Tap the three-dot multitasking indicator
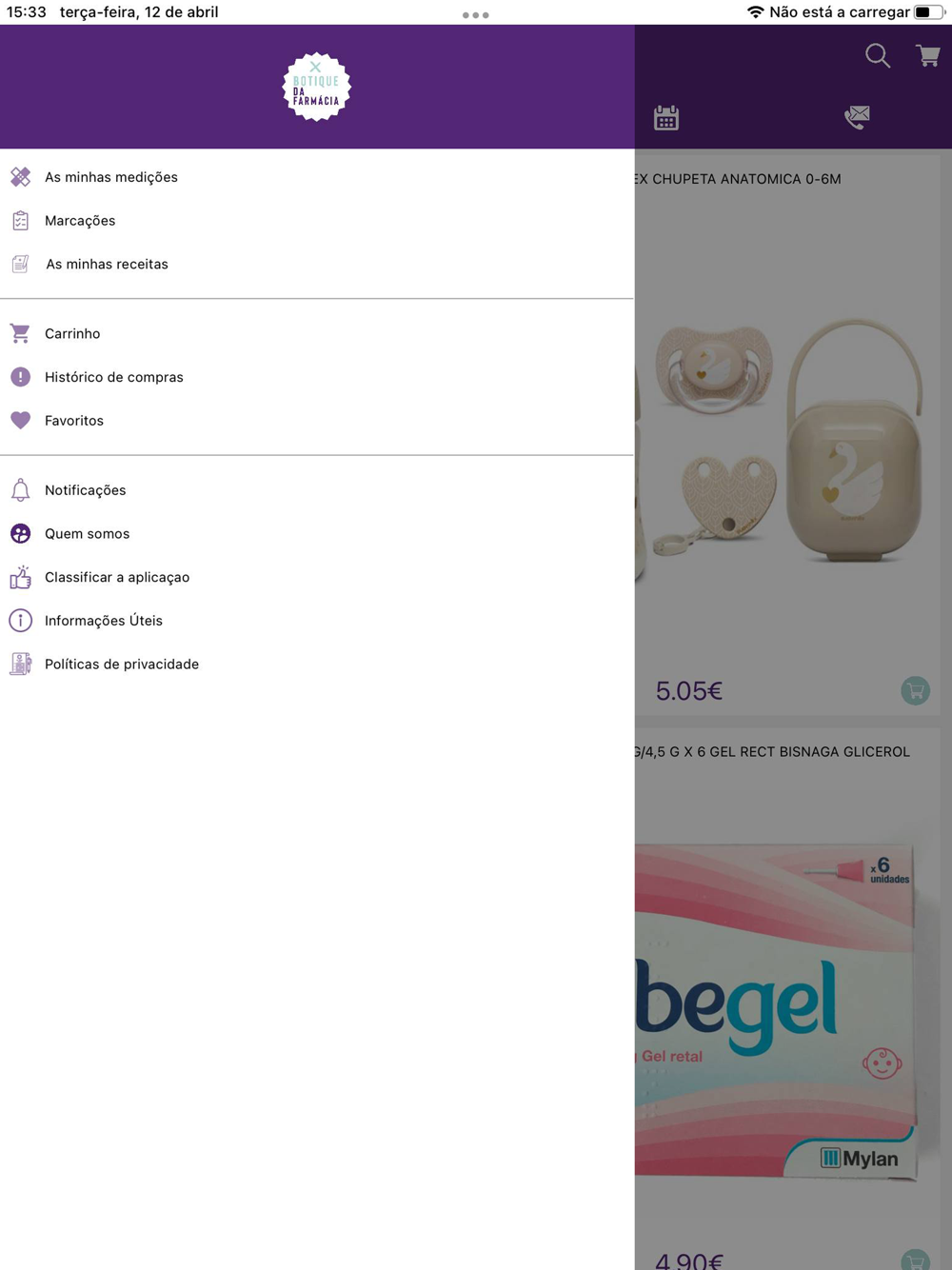The height and width of the screenshot is (1270, 952). point(476,15)
